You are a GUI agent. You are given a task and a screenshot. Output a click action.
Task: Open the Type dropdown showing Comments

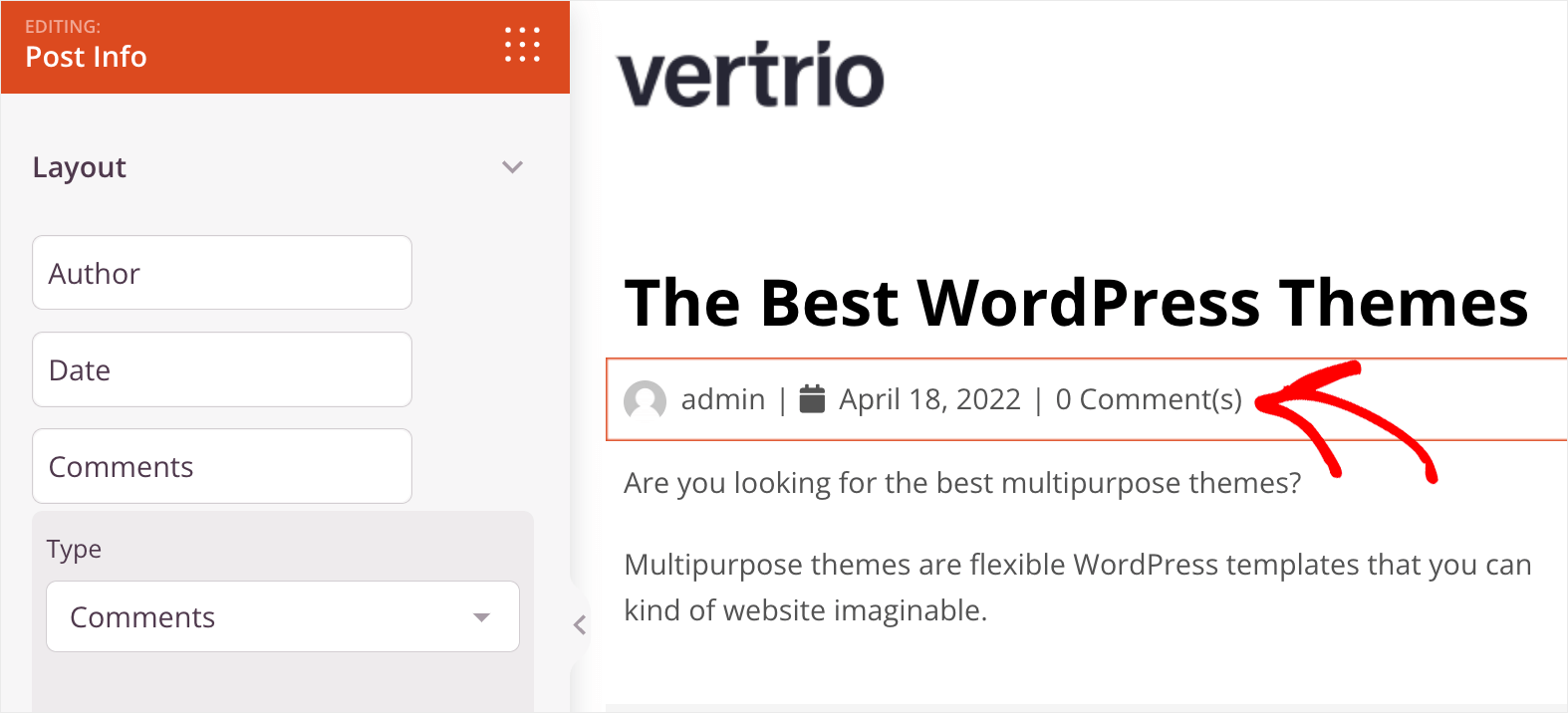283,616
